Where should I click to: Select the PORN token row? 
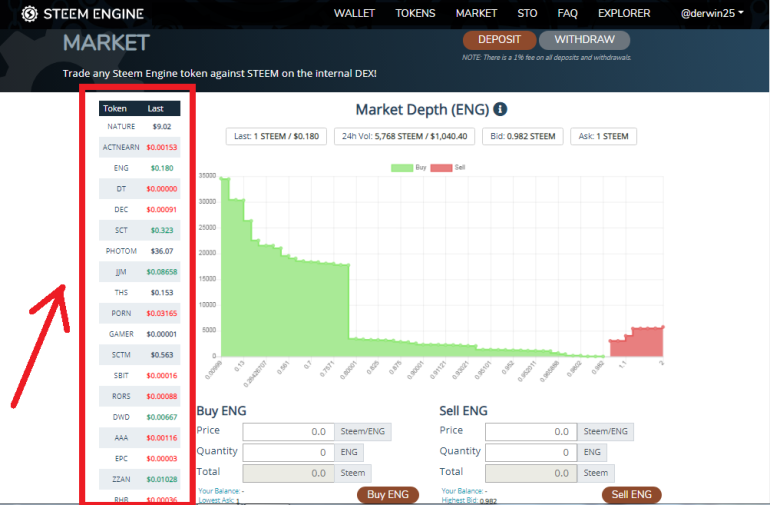tap(139, 313)
